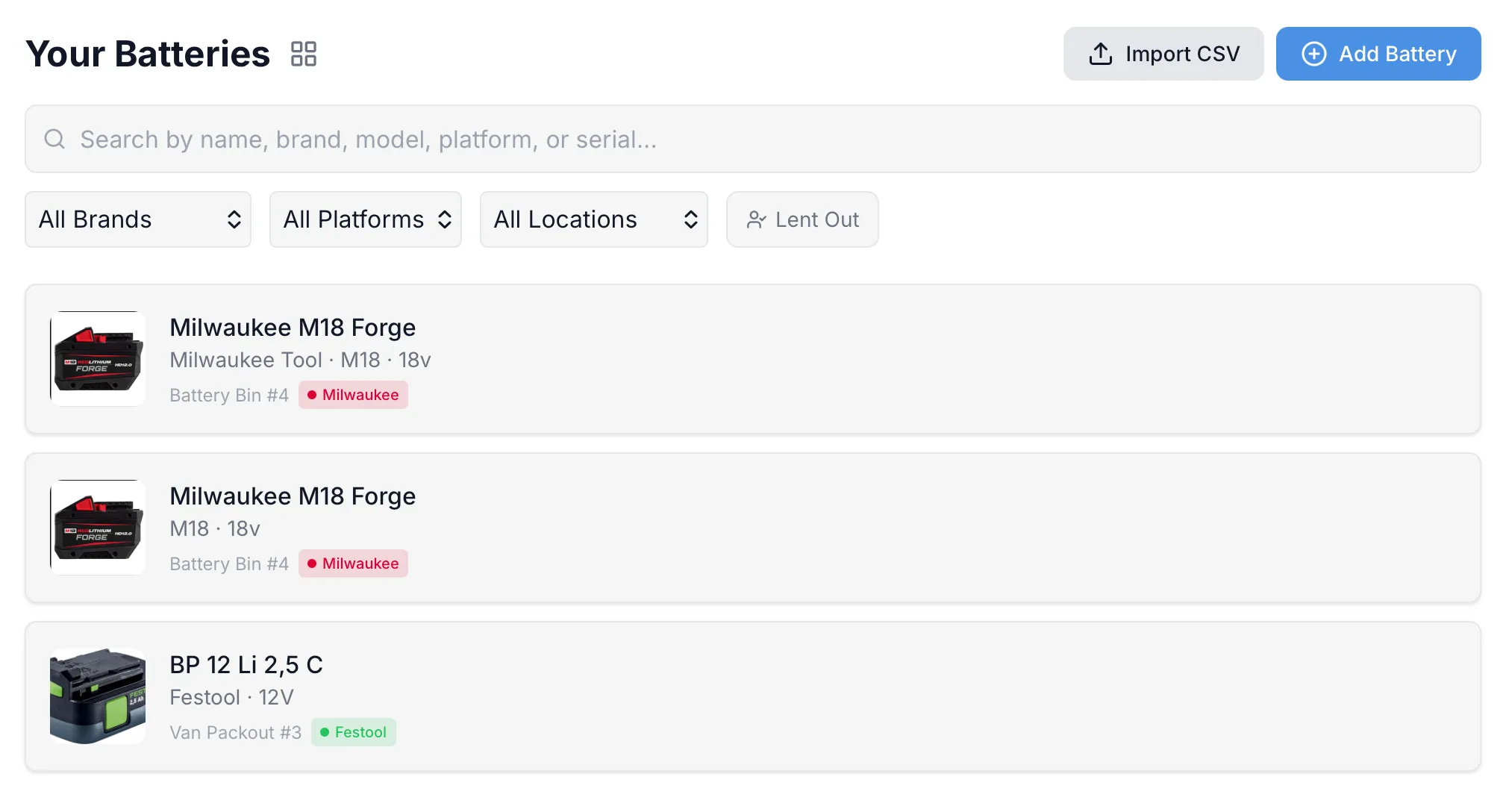Click the green dot in the Festool tag
This screenshot has width=1509, height=812.
(326, 732)
